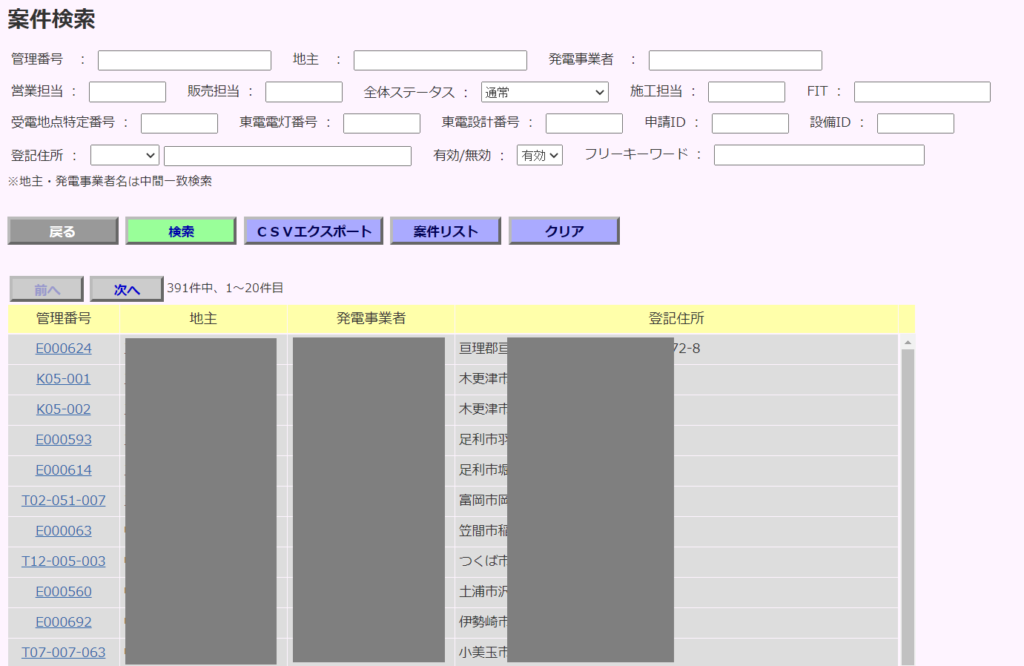Open the 有効/無効 dropdown
The width and height of the screenshot is (1024, 666).
[x=540, y=155]
